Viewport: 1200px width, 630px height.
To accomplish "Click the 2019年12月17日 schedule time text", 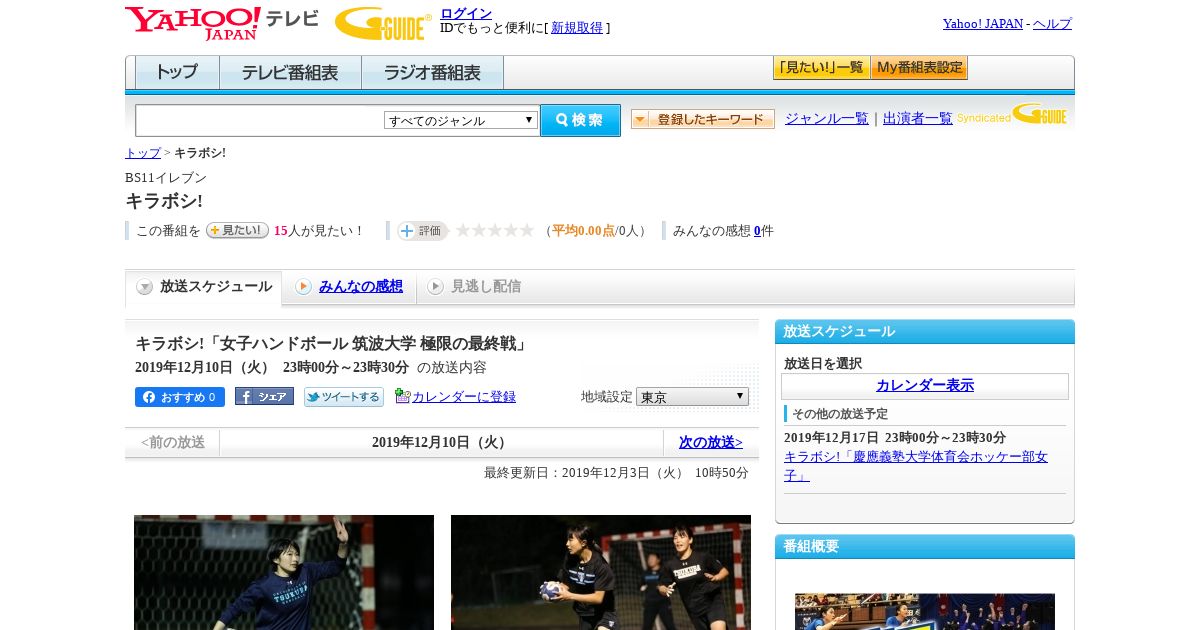I will (895, 437).
